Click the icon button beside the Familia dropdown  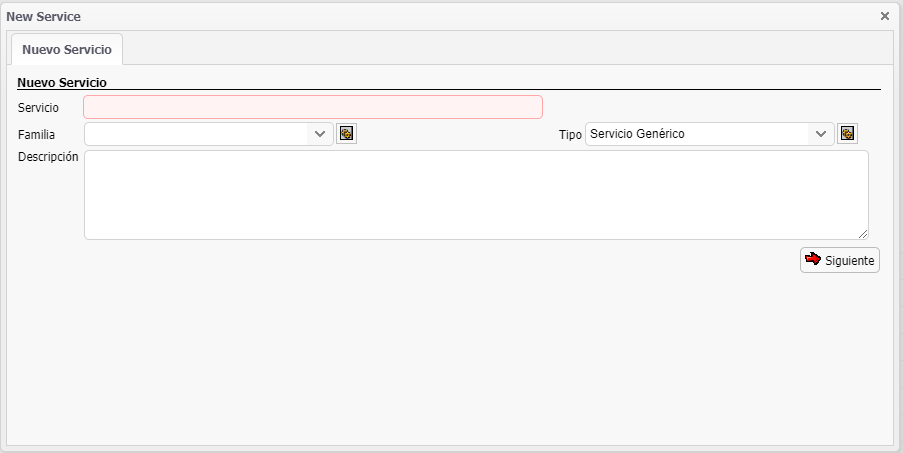(346, 134)
